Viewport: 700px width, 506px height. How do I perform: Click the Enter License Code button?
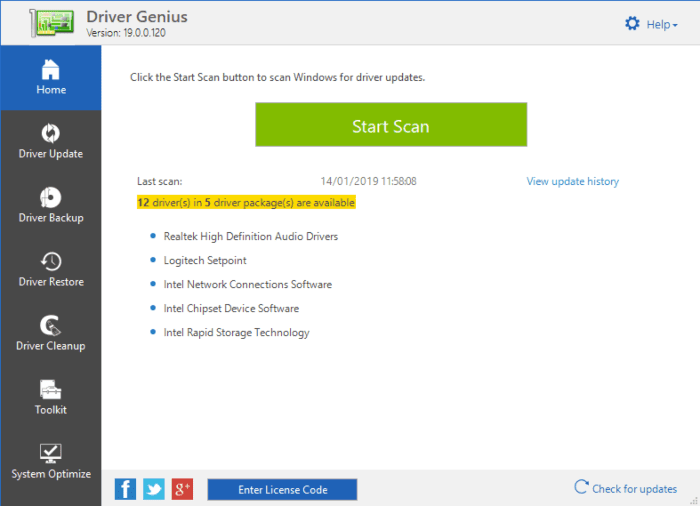[282, 489]
